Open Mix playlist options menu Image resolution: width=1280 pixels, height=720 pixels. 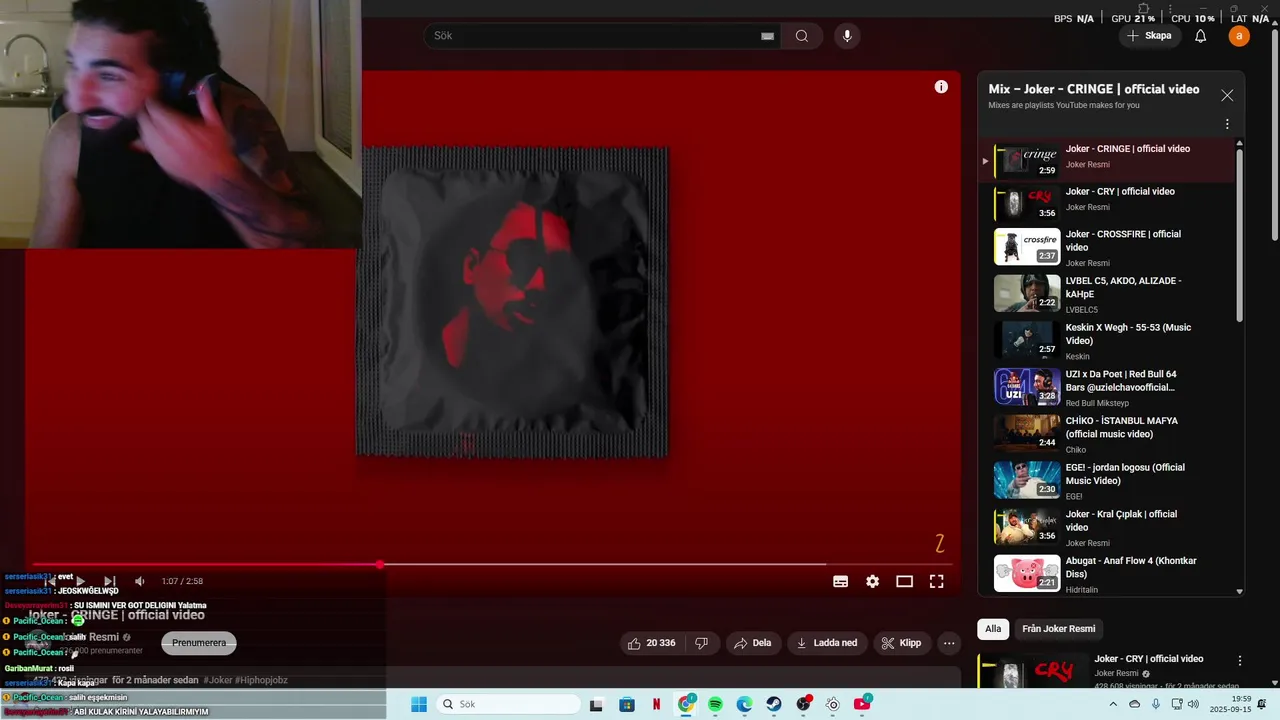click(x=1227, y=124)
